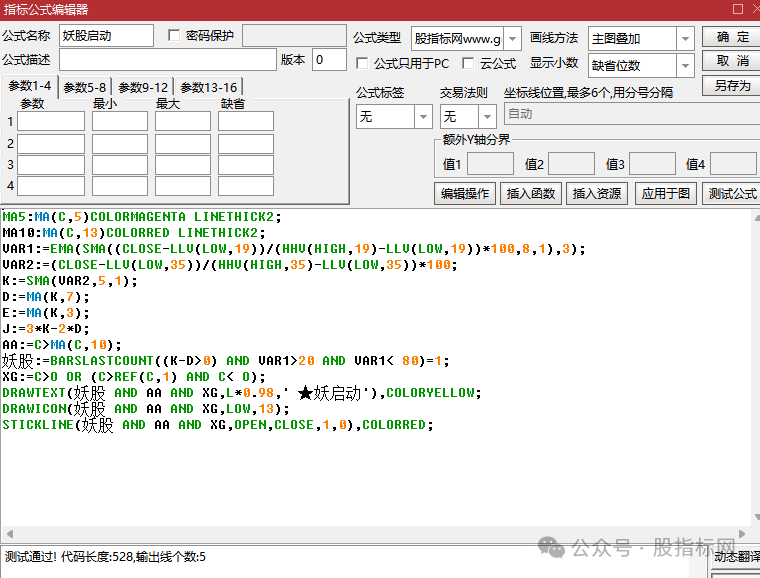Click the MA5 code line
This screenshot has height=578, width=760.
(x=142, y=217)
